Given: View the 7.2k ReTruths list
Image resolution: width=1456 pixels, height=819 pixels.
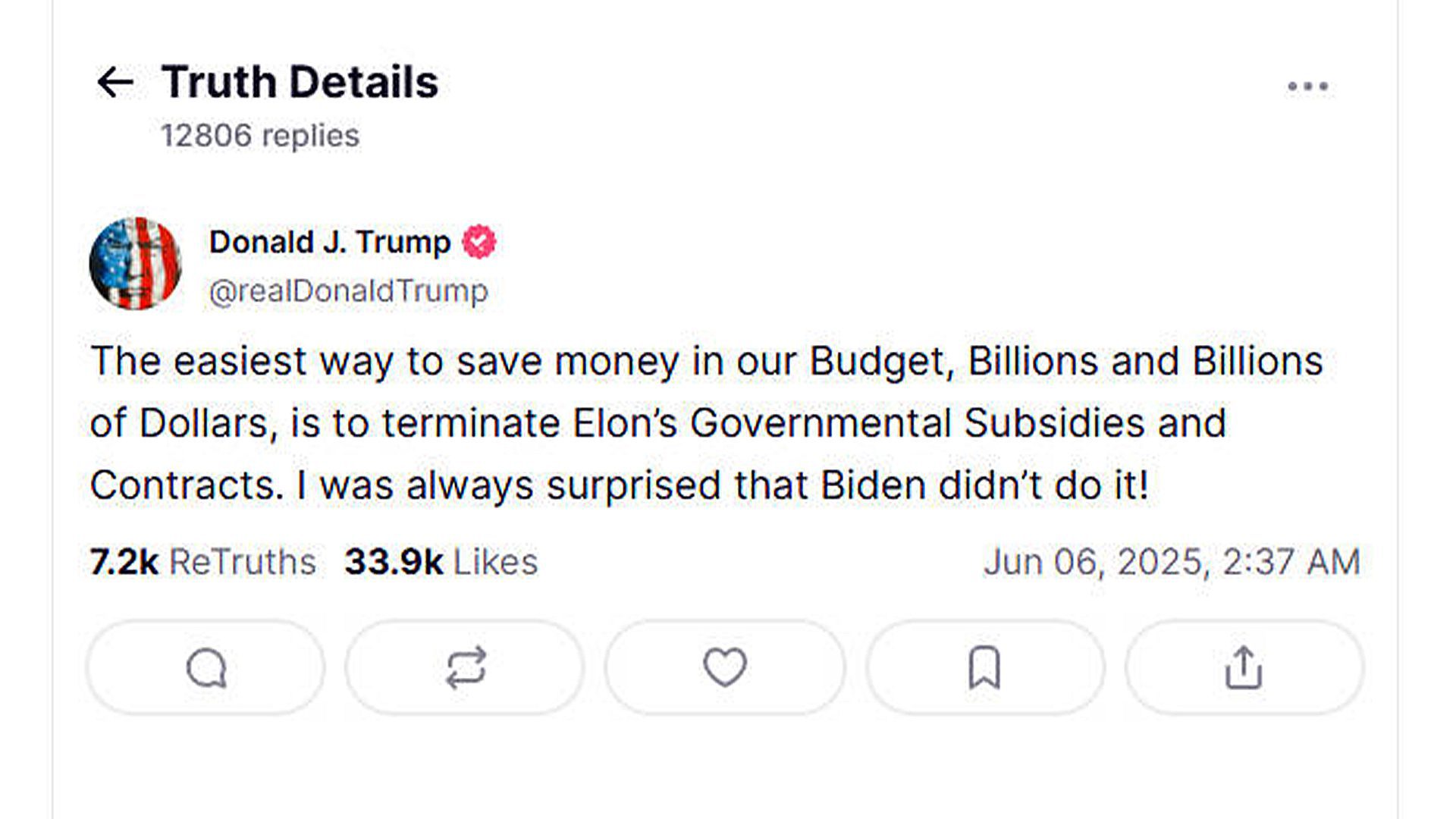Looking at the screenshot, I should (202, 563).
